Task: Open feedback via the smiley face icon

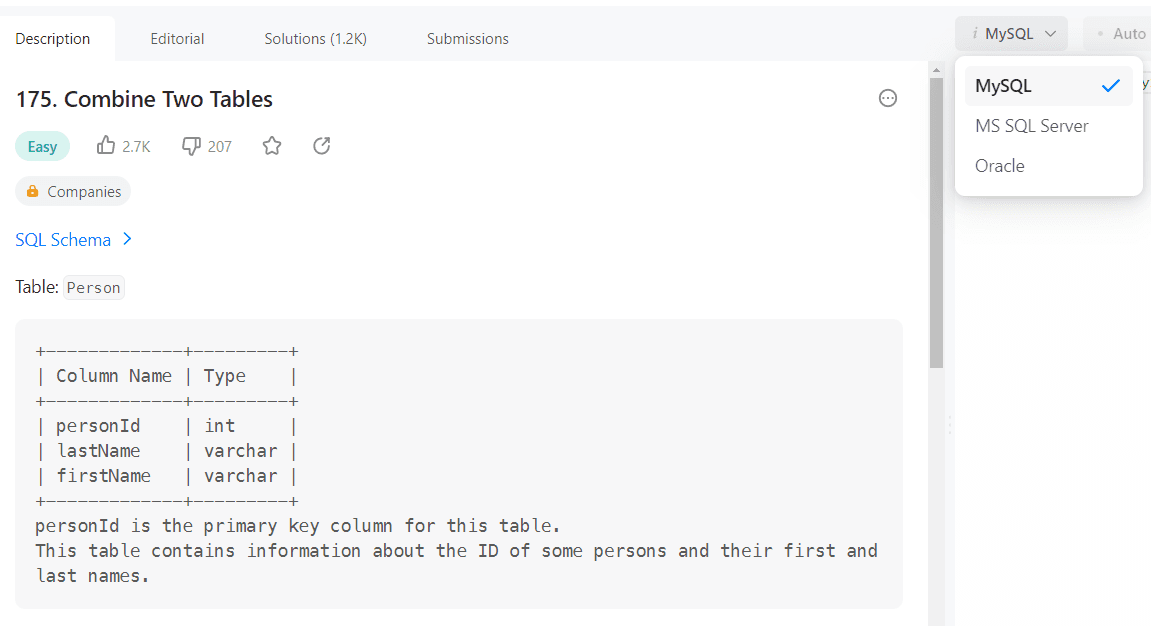Action: [x=888, y=97]
